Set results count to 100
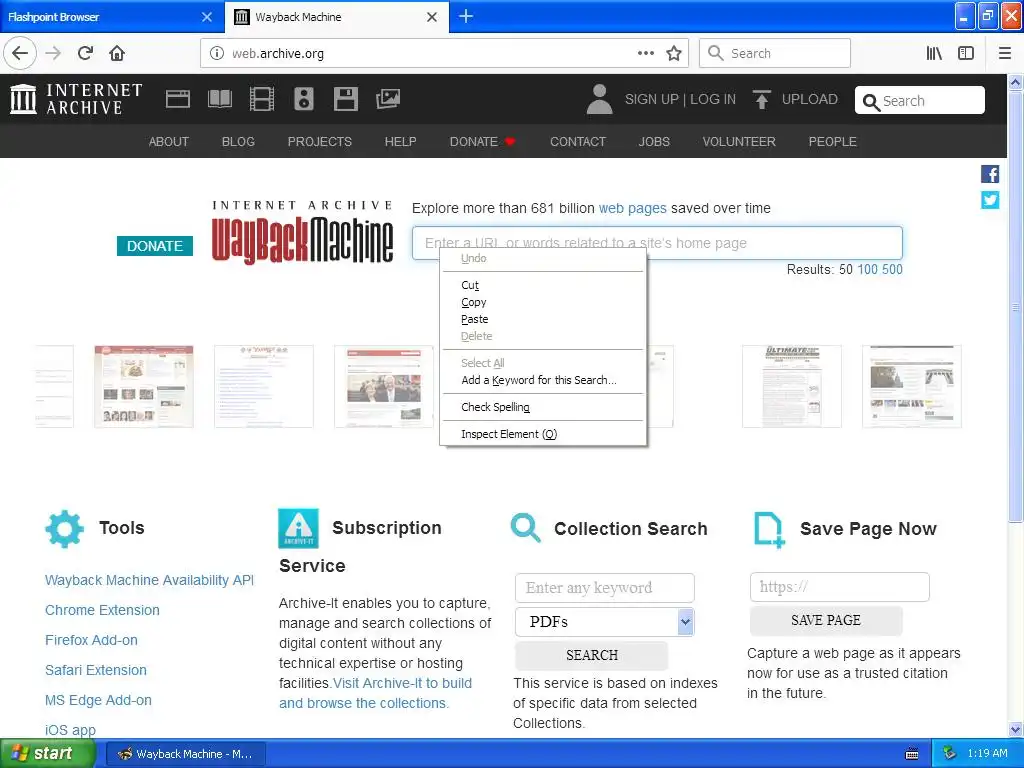The width and height of the screenshot is (1024, 768). coord(867,270)
